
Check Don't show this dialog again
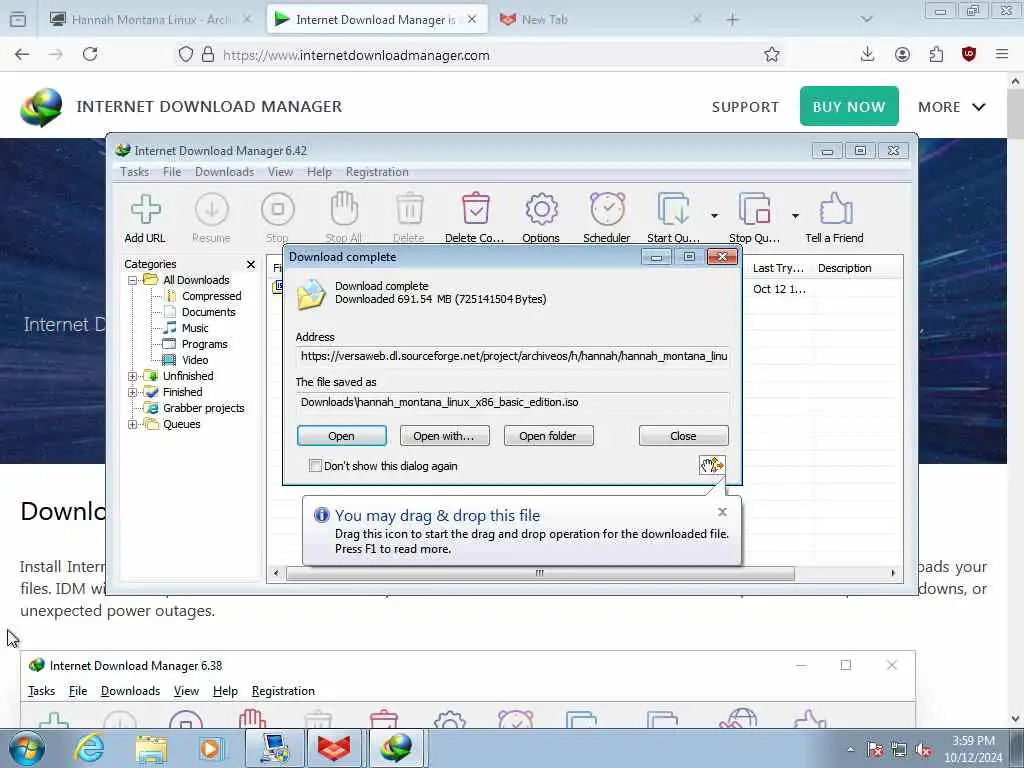315,466
